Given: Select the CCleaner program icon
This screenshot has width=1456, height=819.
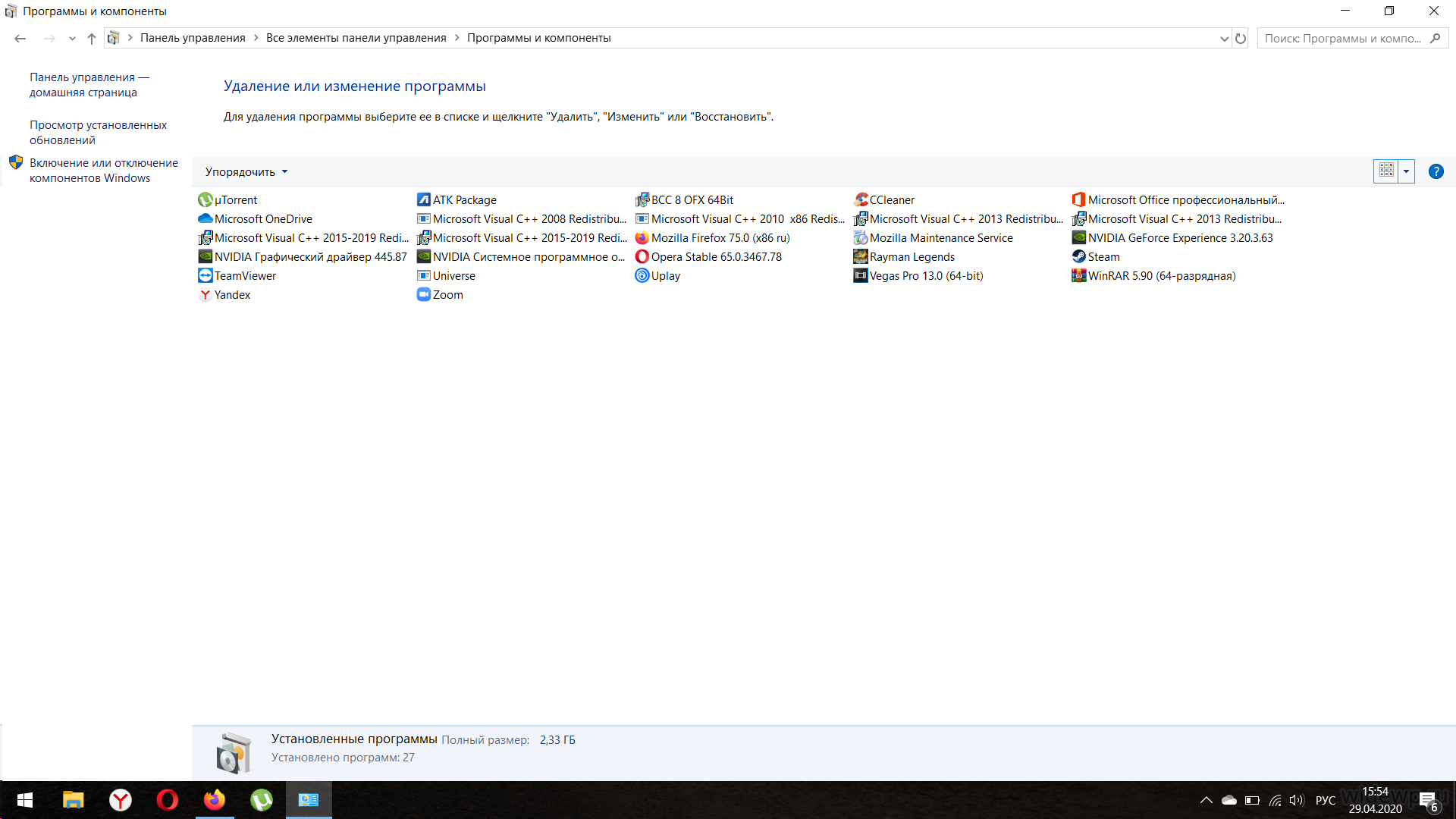Looking at the screenshot, I should point(860,200).
